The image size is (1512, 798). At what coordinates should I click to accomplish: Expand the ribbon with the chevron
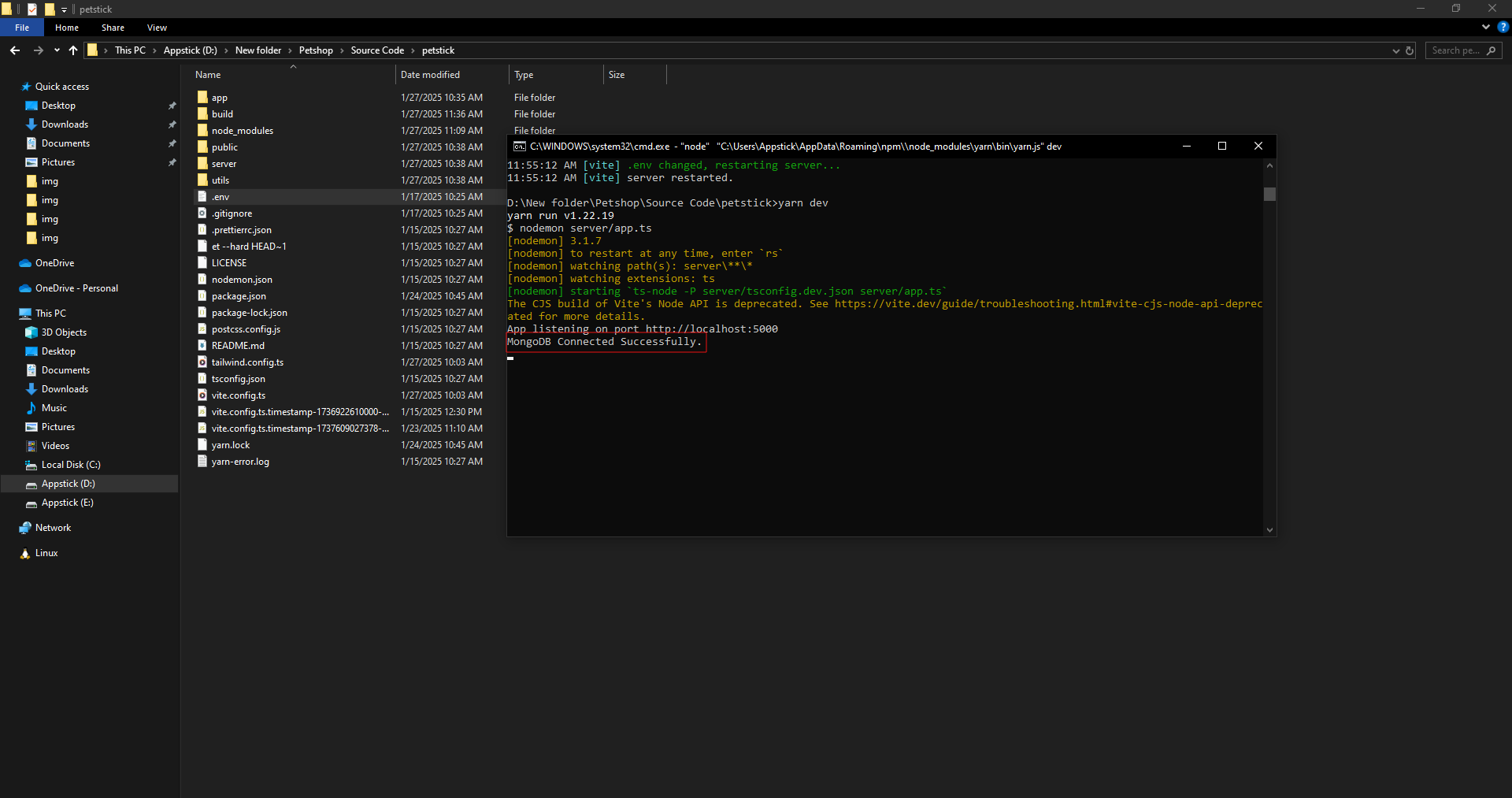(1486, 27)
